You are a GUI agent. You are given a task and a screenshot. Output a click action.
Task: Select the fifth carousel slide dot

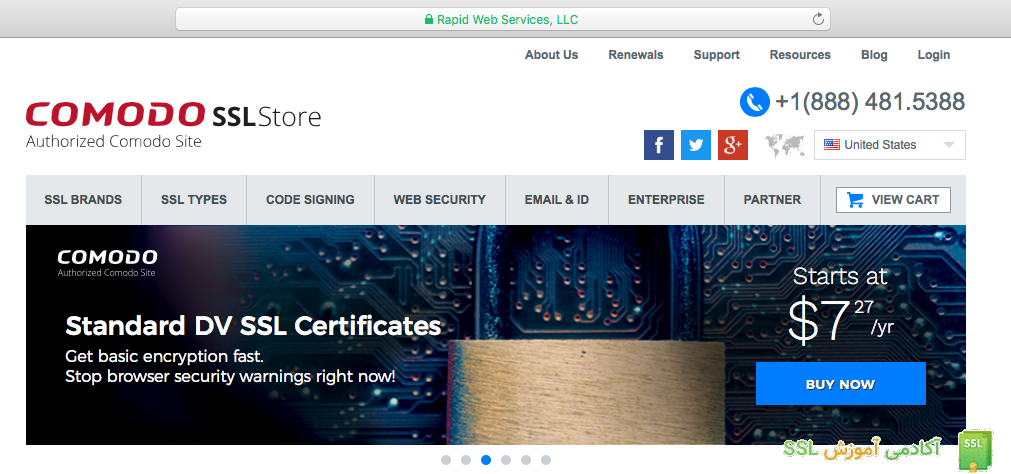click(x=525, y=460)
